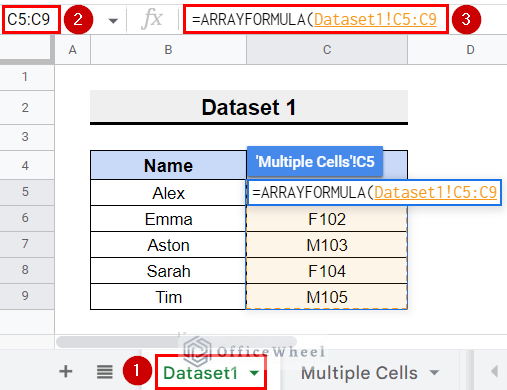Click the add new sheet plus icon
This screenshot has width=507, height=390.
coord(66,371)
